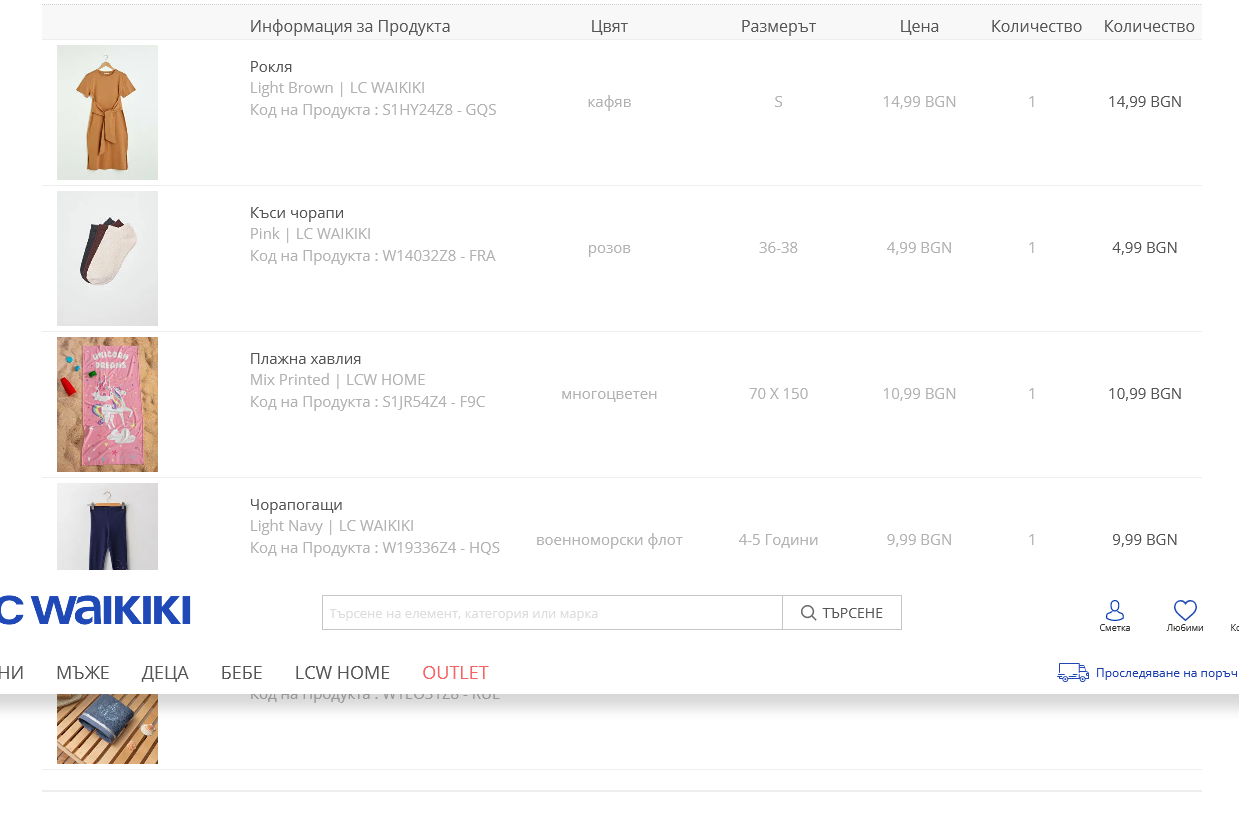1239x819 pixels.
Task: Open the short socks product thumbnail
Action: 107,258
